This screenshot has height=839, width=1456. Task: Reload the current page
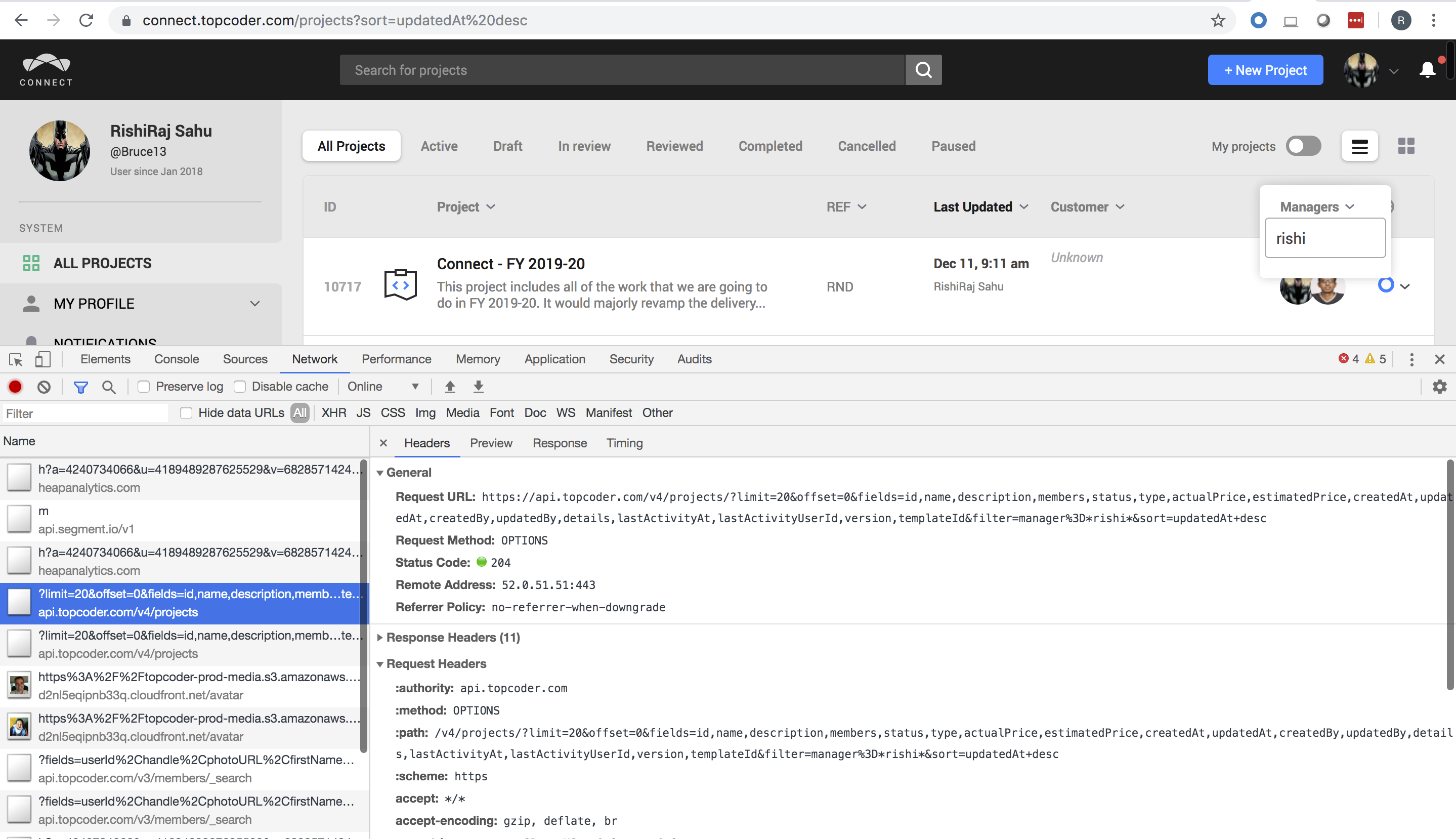(87, 20)
